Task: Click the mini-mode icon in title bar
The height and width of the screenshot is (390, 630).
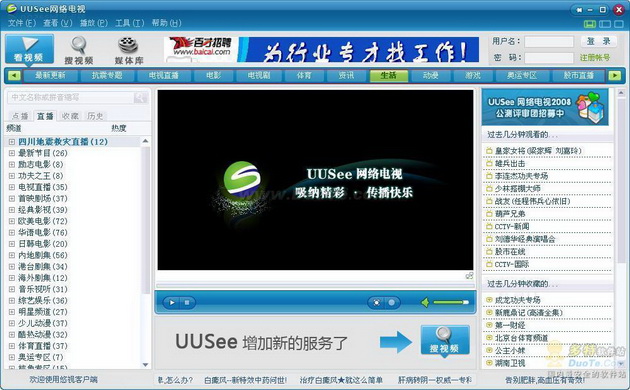Action: 579,10
